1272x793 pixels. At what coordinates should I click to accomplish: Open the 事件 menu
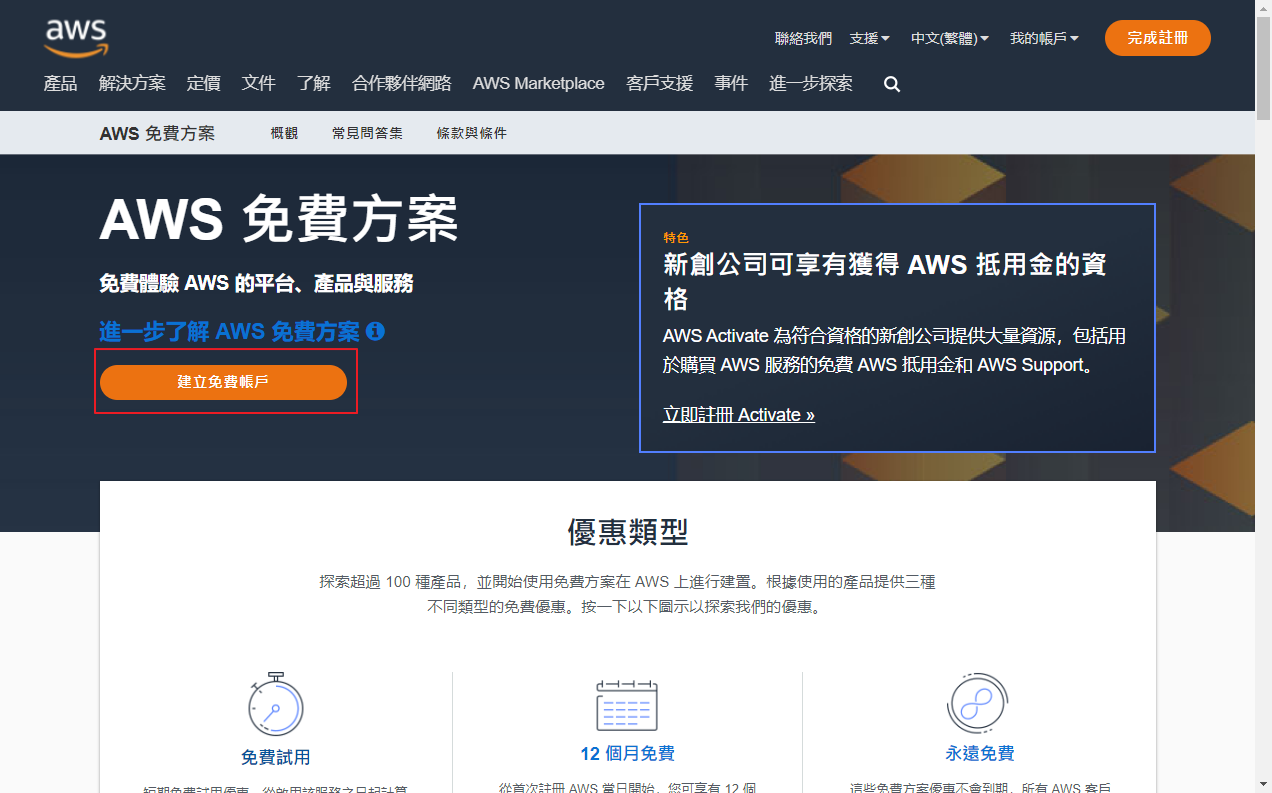click(x=731, y=83)
